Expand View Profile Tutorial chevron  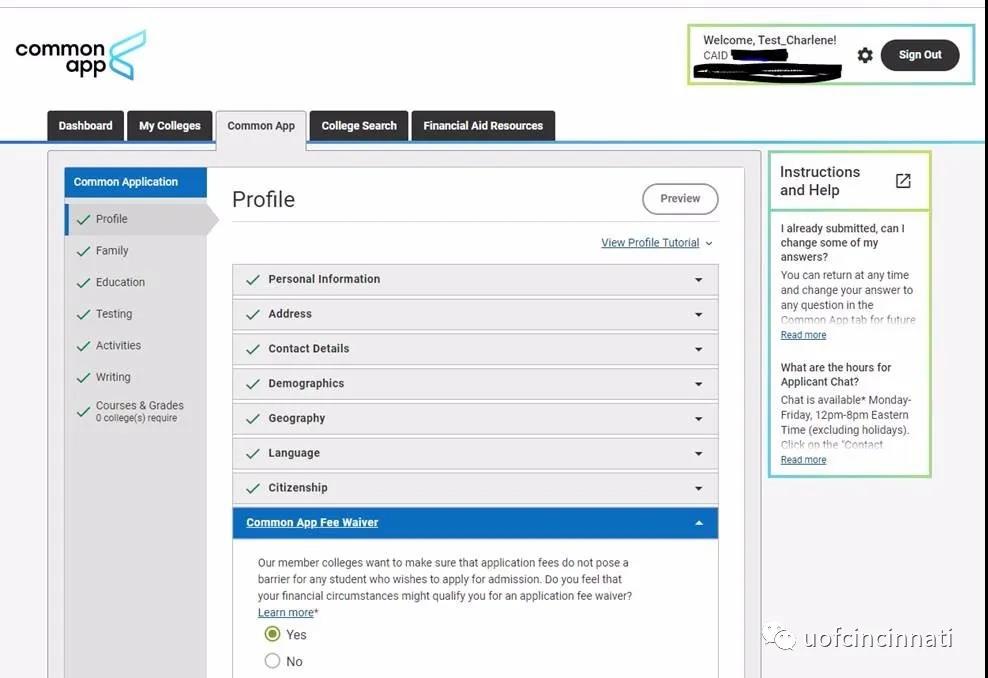pos(709,243)
